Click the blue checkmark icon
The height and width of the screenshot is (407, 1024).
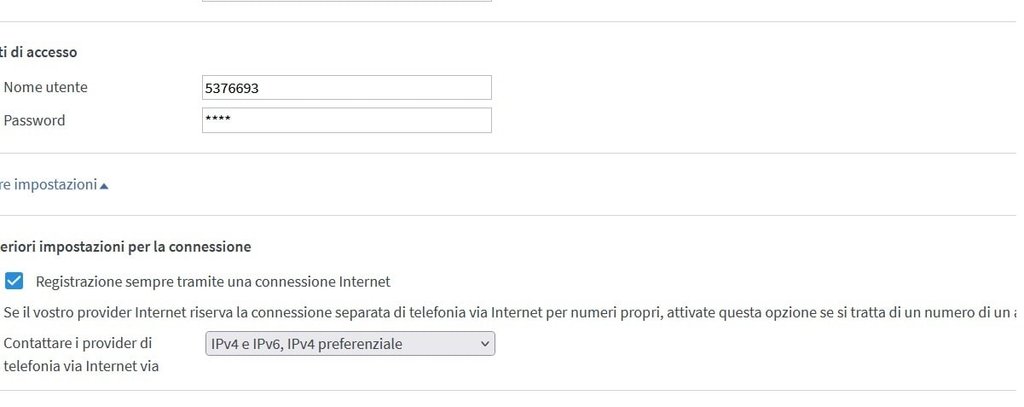coord(14,281)
